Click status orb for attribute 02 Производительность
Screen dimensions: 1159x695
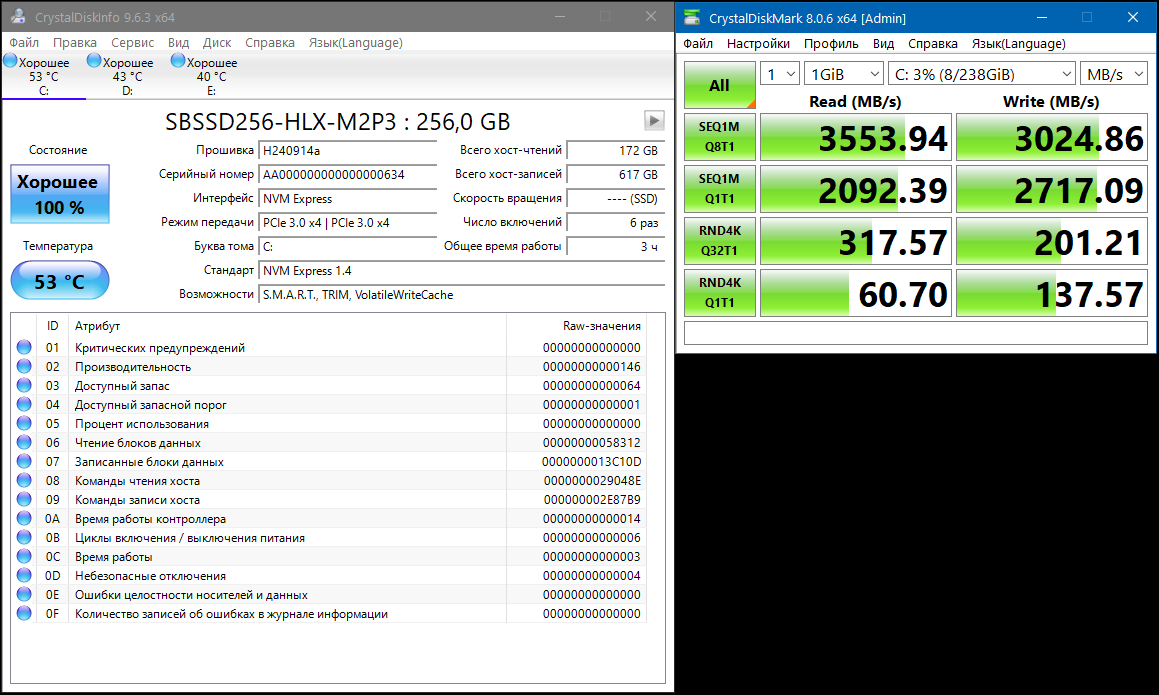click(24, 366)
